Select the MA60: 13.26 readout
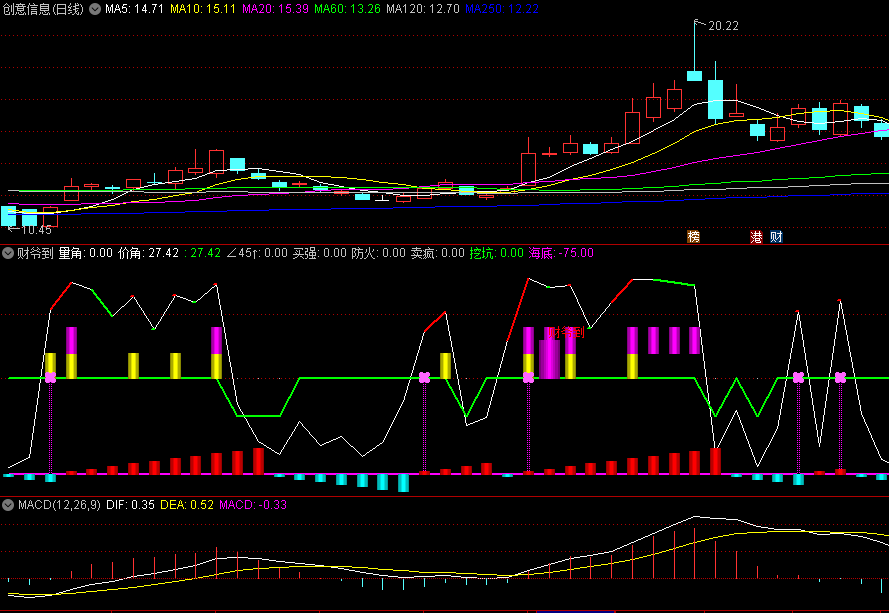This screenshot has width=889, height=613. [348, 9]
